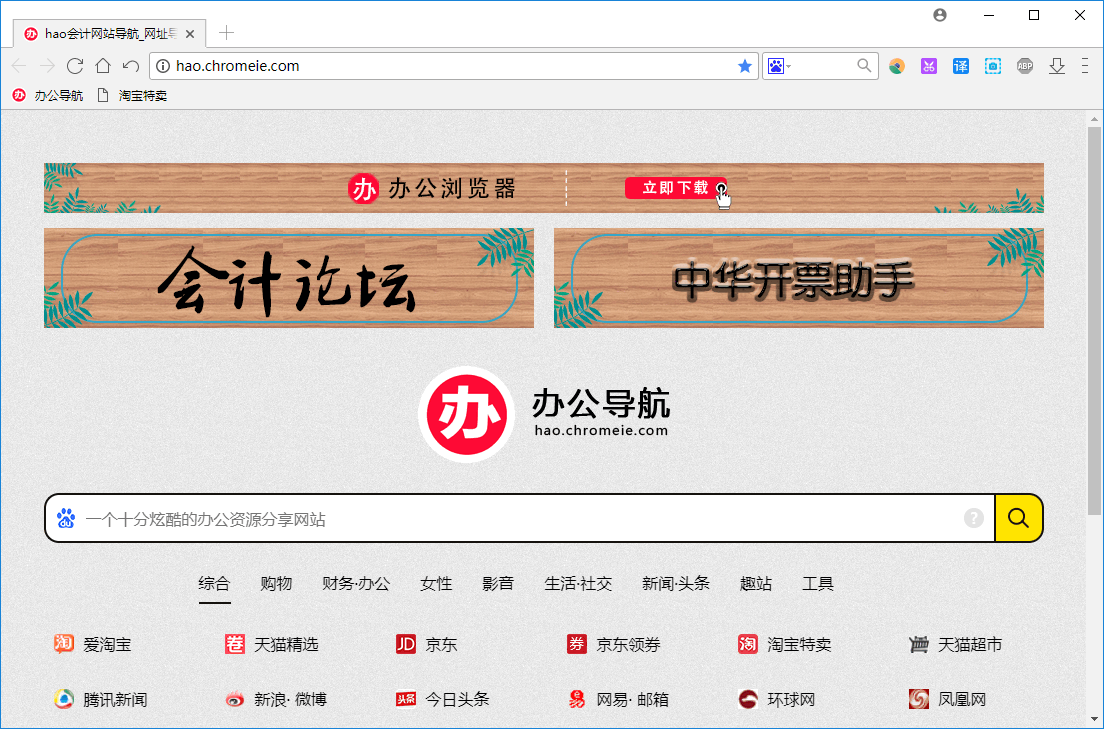The height and width of the screenshot is (729, 1104).
Task: Open the ABP ad blocker icon
Action: 1025,66
